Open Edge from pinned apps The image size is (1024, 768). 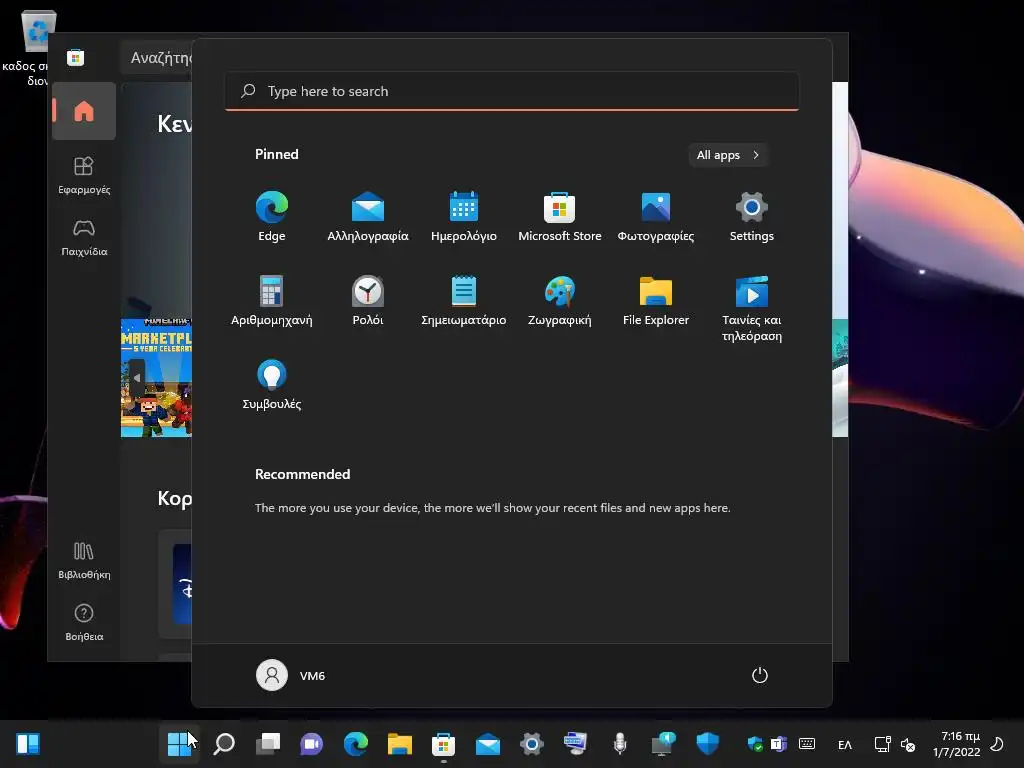click(272, 216)
